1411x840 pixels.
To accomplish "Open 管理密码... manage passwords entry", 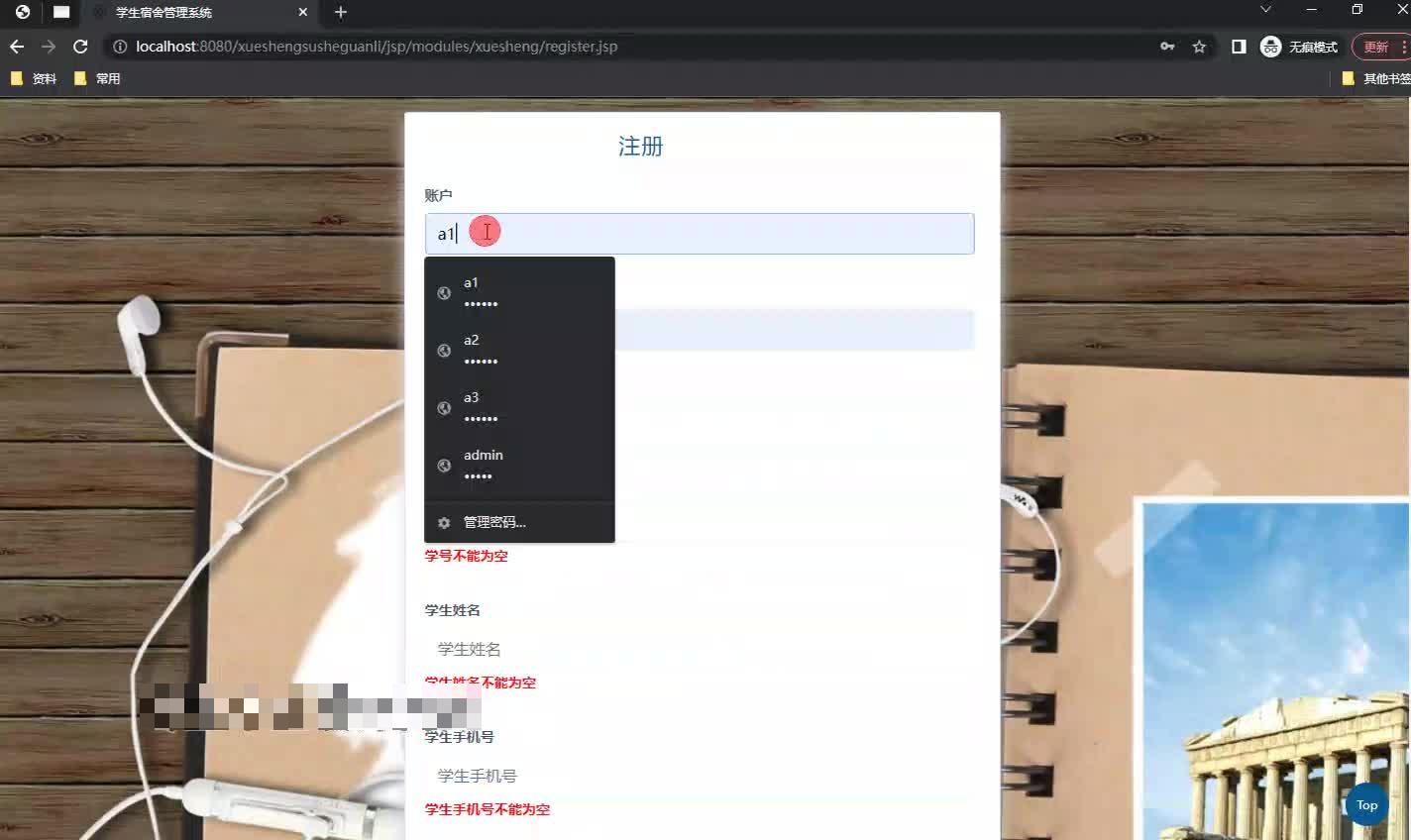I will [x=519, y=522].
